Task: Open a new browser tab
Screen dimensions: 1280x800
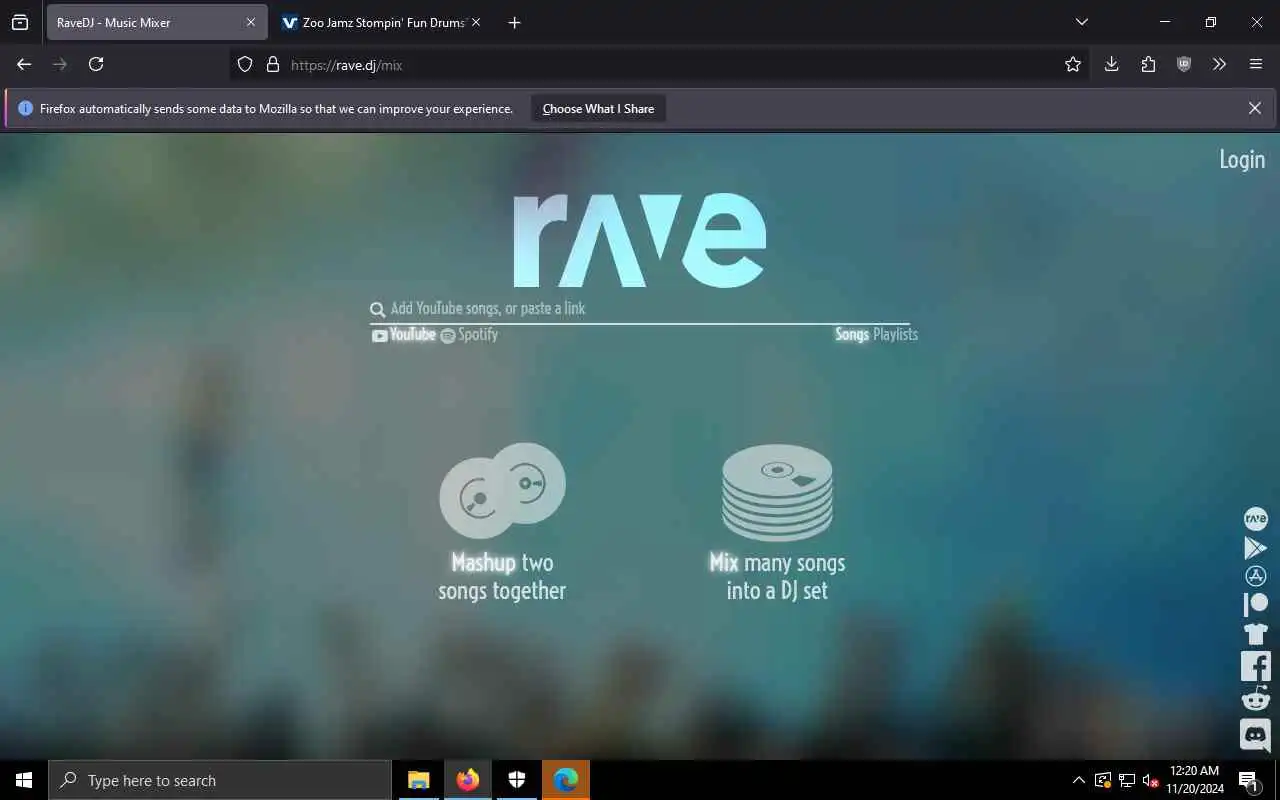Action: point(514,22)
